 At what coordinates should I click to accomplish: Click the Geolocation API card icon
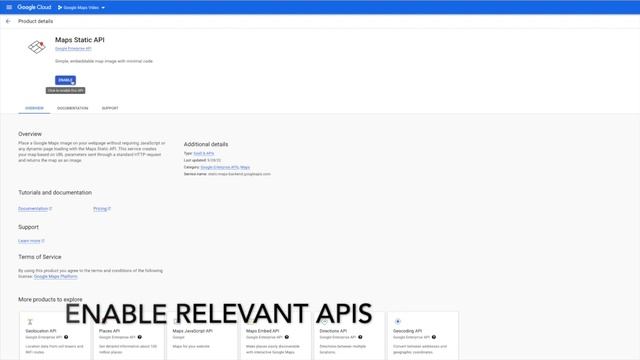tap(30, 322)
